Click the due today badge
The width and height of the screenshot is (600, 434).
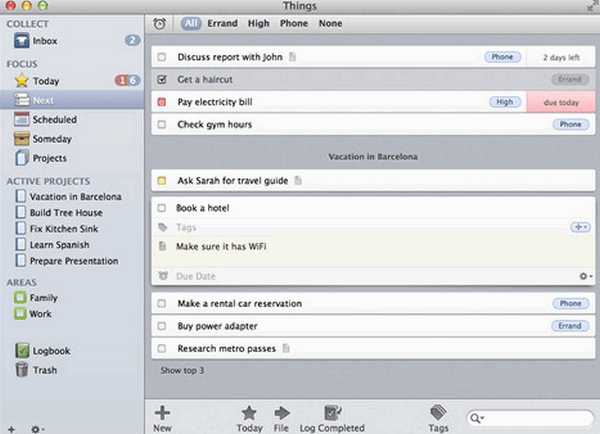coord(561,102)
